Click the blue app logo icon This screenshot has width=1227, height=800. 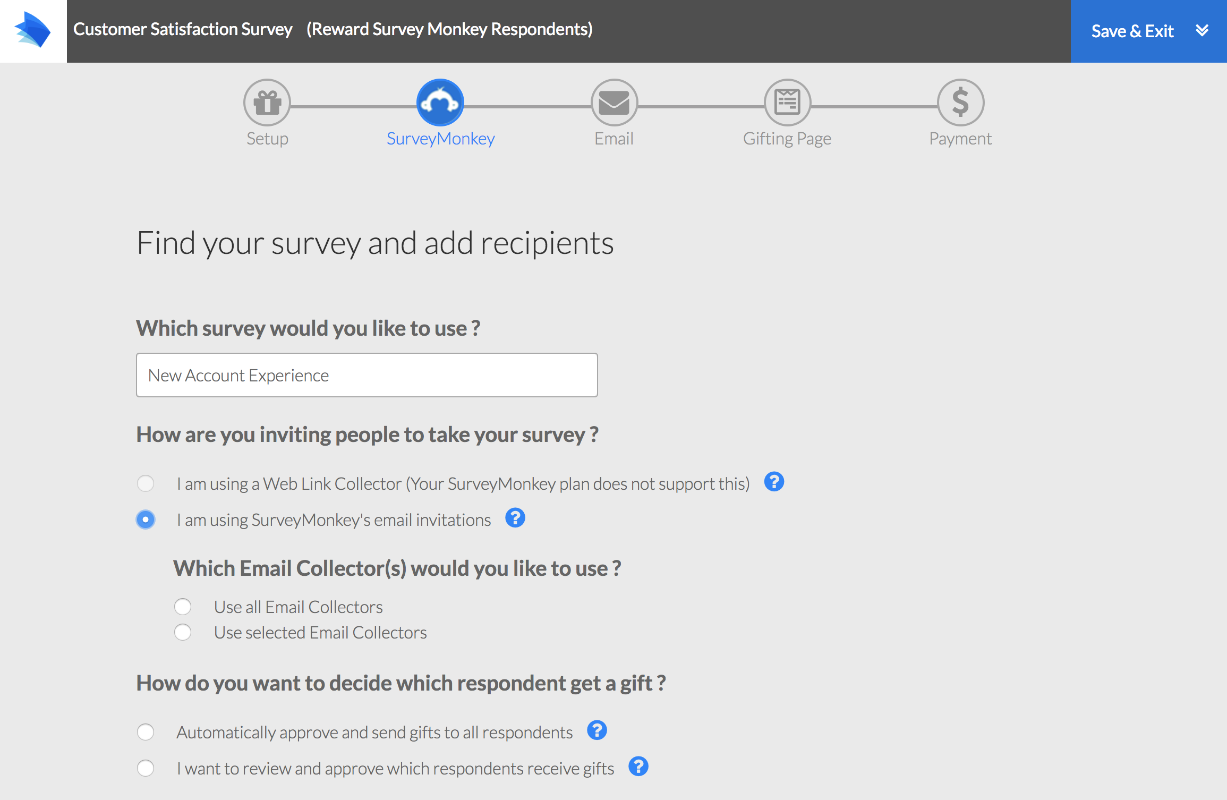pos(32,30)
